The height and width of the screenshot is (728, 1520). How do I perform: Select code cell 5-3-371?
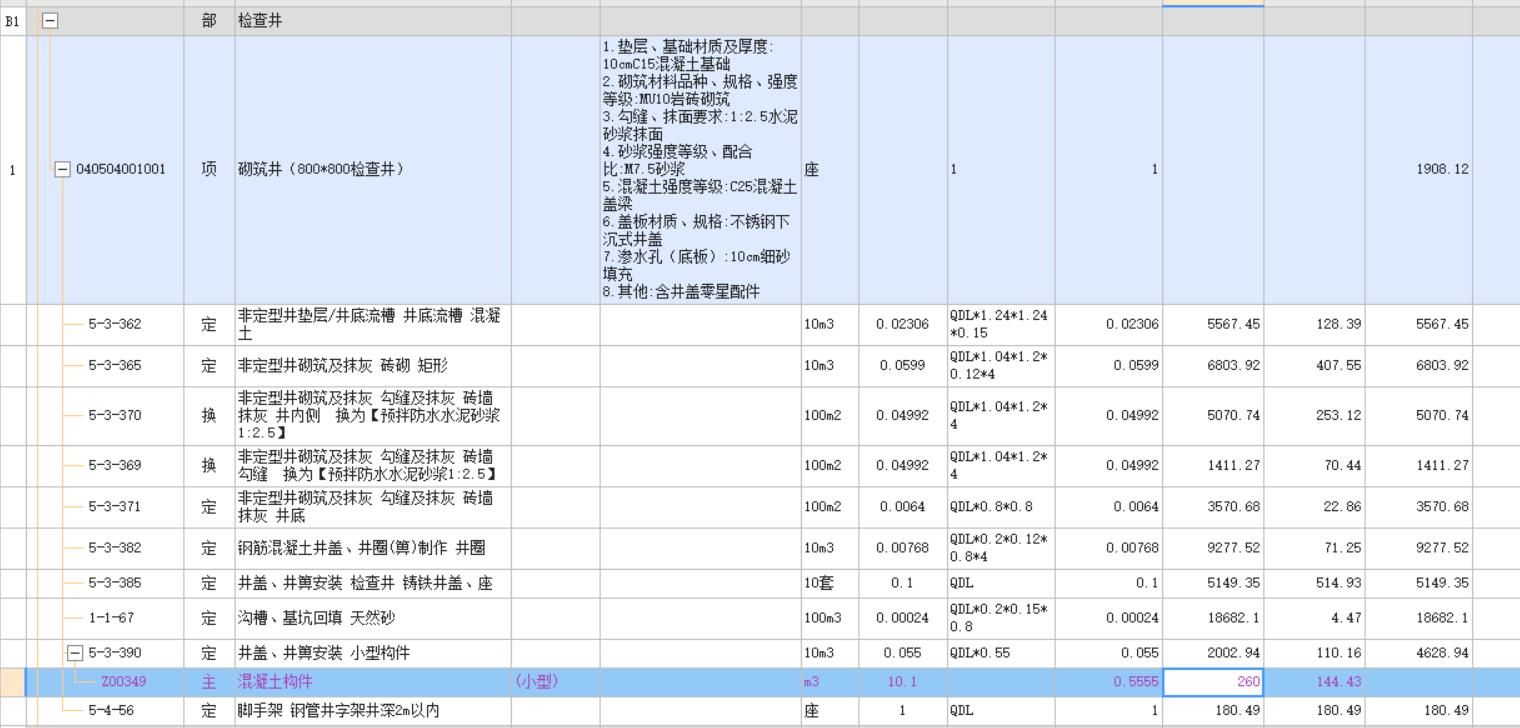click(115, 507)
